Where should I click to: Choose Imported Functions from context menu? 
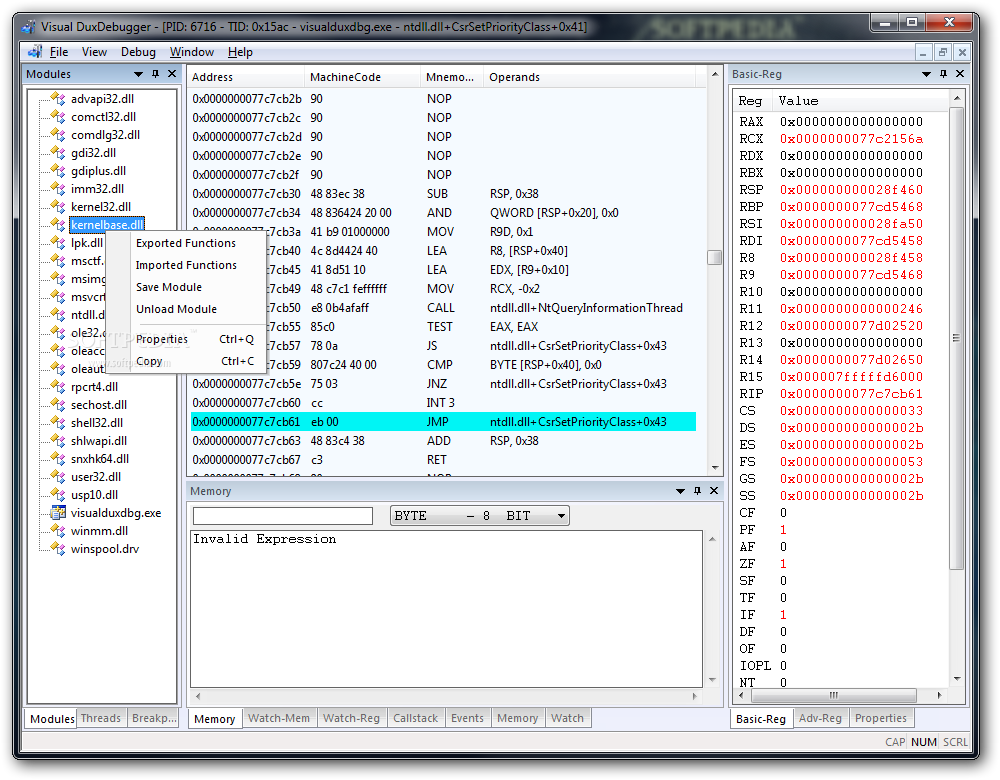[x=186, y=265]
